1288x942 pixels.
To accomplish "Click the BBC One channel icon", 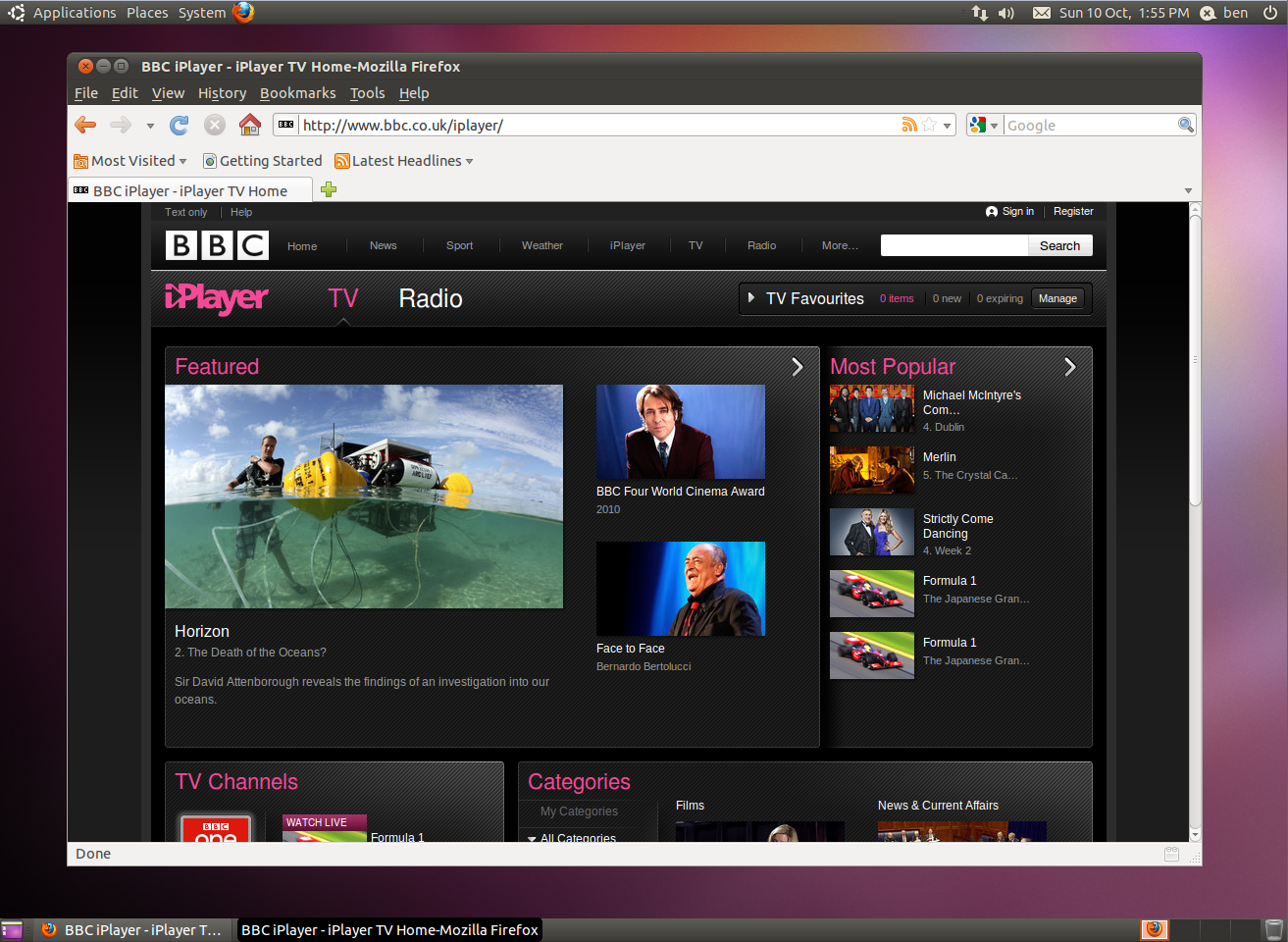I will (216, 827).
